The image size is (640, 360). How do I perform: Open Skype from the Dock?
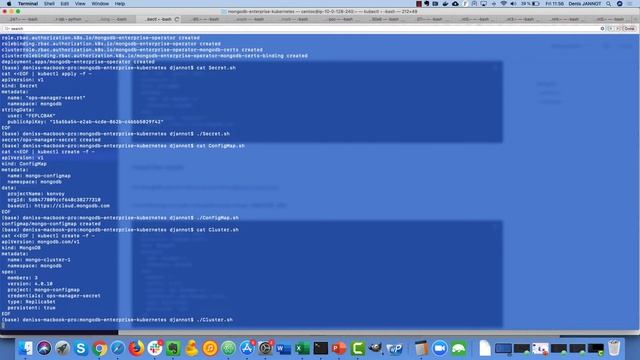click(x=81, y=348)
